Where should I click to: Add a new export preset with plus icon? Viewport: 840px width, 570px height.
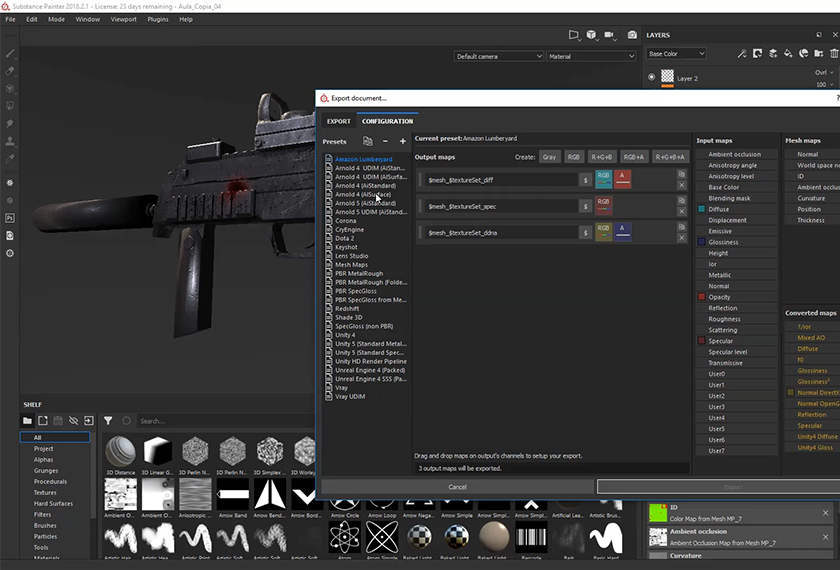(x=403, y=141)
